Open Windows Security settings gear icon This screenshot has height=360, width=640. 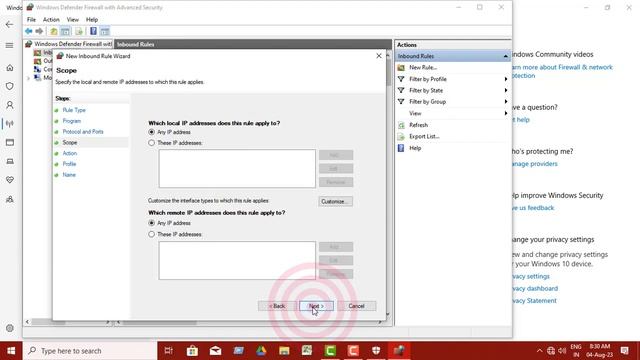pos(10,328)
